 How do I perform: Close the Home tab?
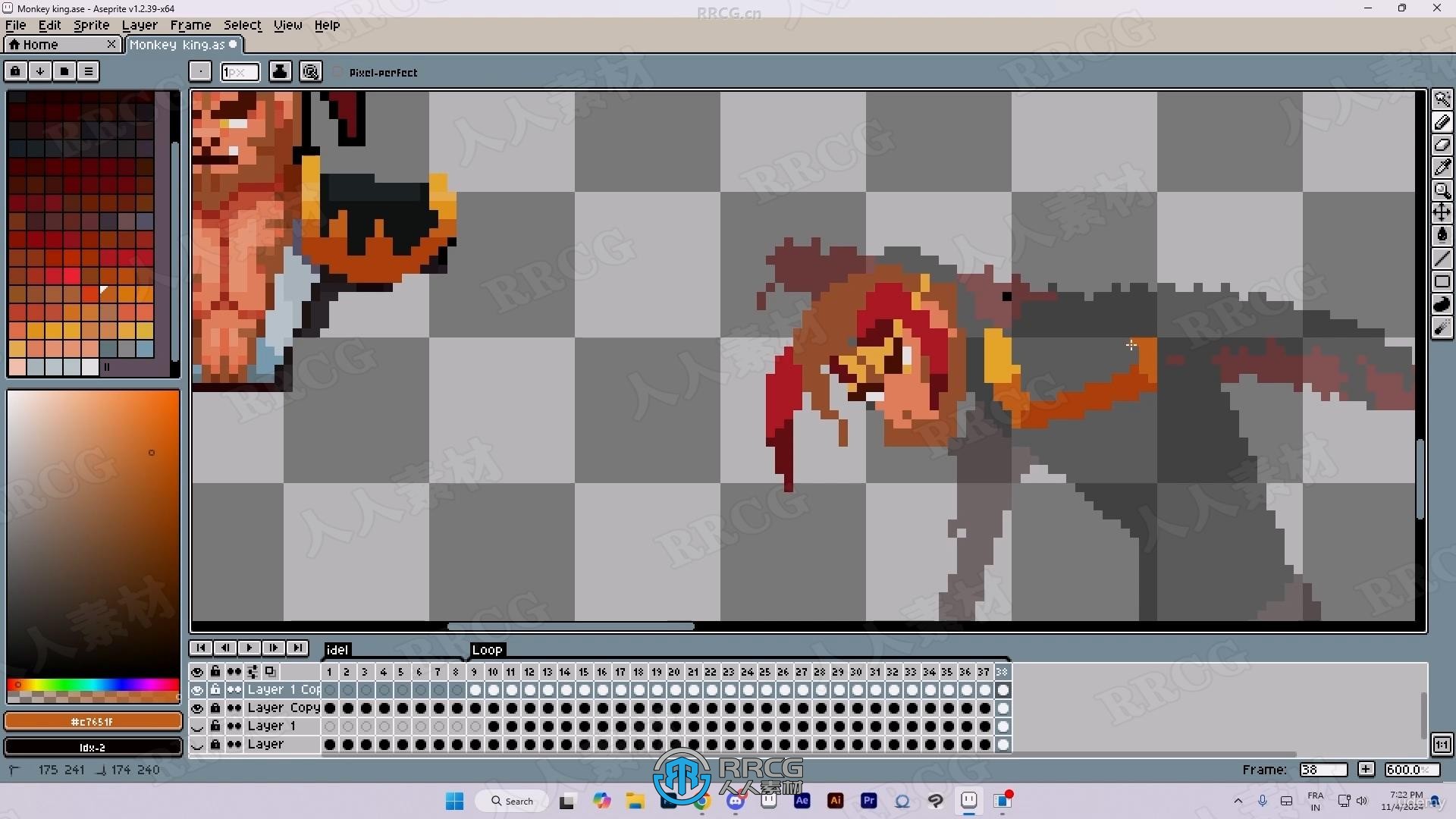tap(111, 44)
